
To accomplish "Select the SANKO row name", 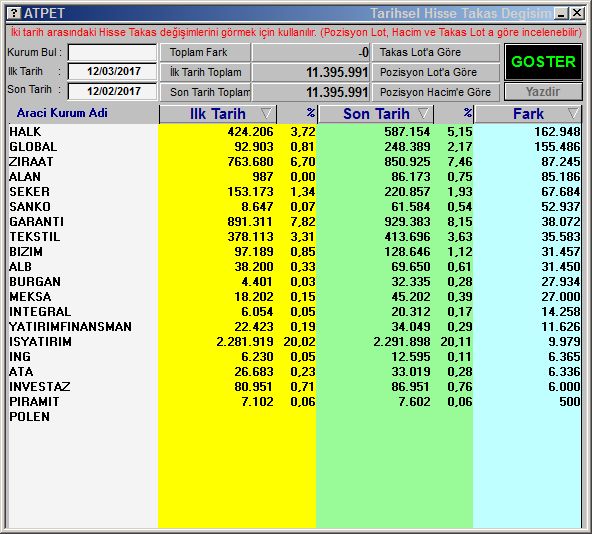I will (30, 207).
